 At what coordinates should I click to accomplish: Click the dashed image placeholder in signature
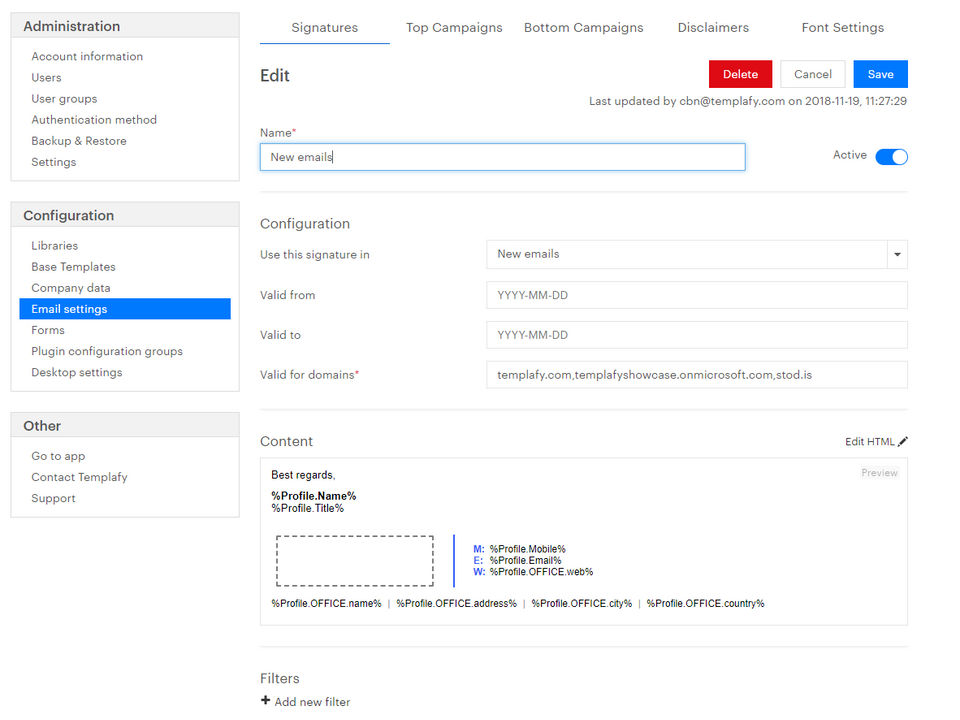pyautogui.click(x=354, y=561)
